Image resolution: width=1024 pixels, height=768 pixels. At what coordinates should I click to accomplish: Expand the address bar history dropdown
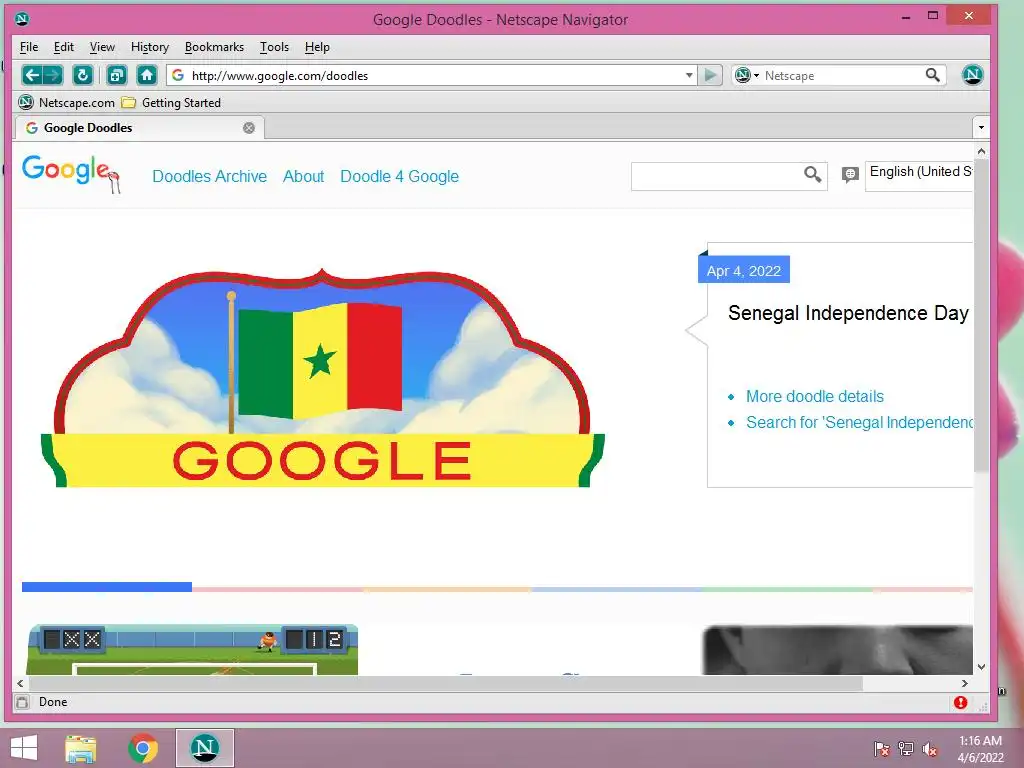[x=689, y=75]
